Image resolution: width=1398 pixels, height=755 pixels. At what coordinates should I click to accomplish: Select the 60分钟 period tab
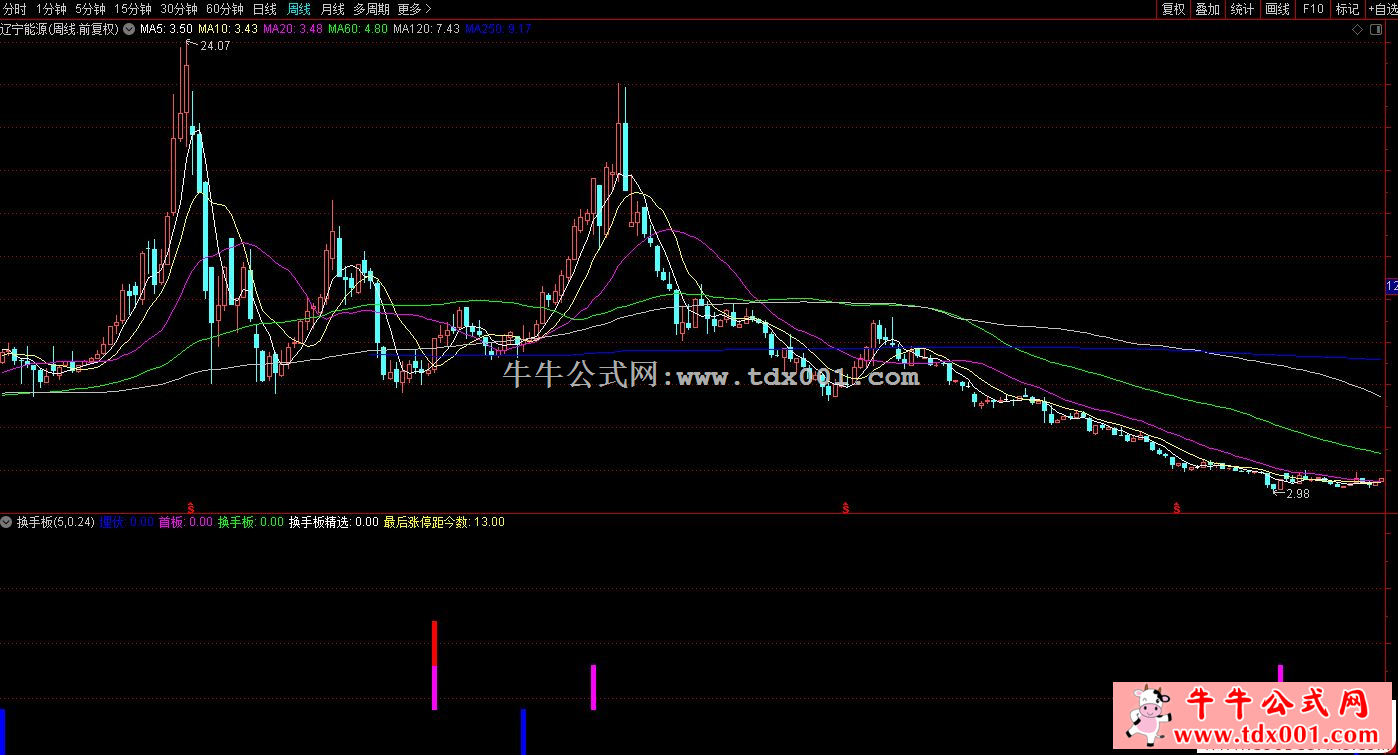[224, 9]
